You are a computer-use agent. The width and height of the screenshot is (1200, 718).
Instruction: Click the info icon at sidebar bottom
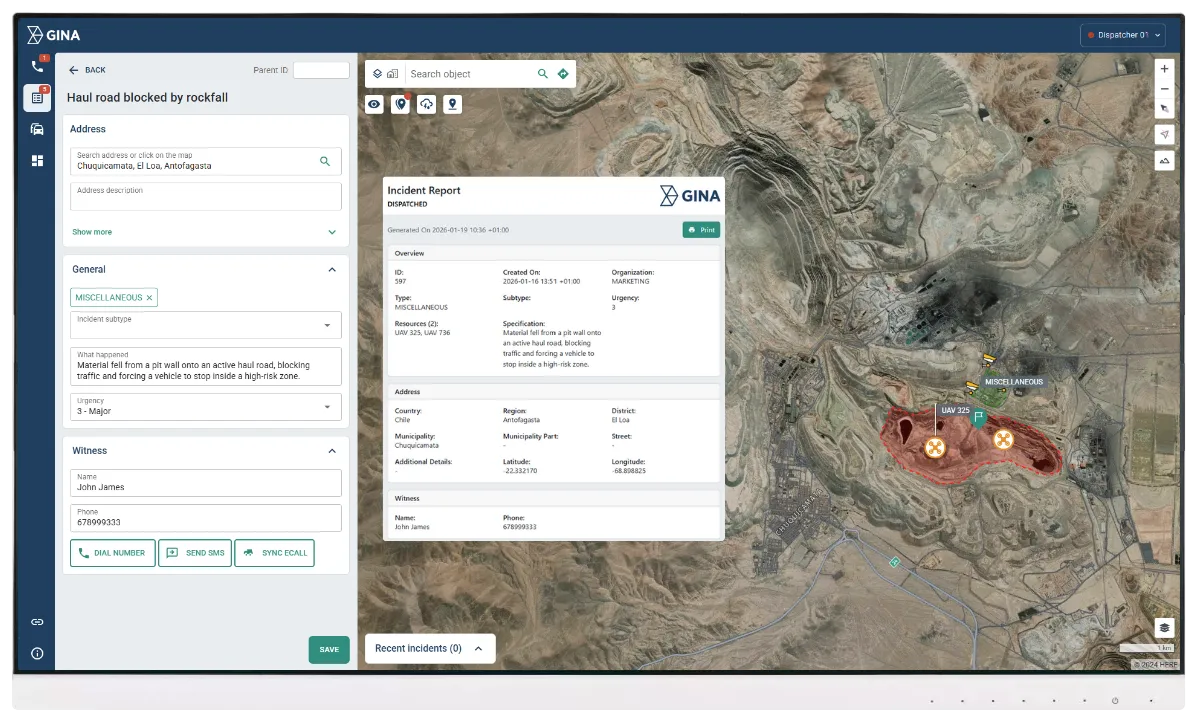pos(37,653)
